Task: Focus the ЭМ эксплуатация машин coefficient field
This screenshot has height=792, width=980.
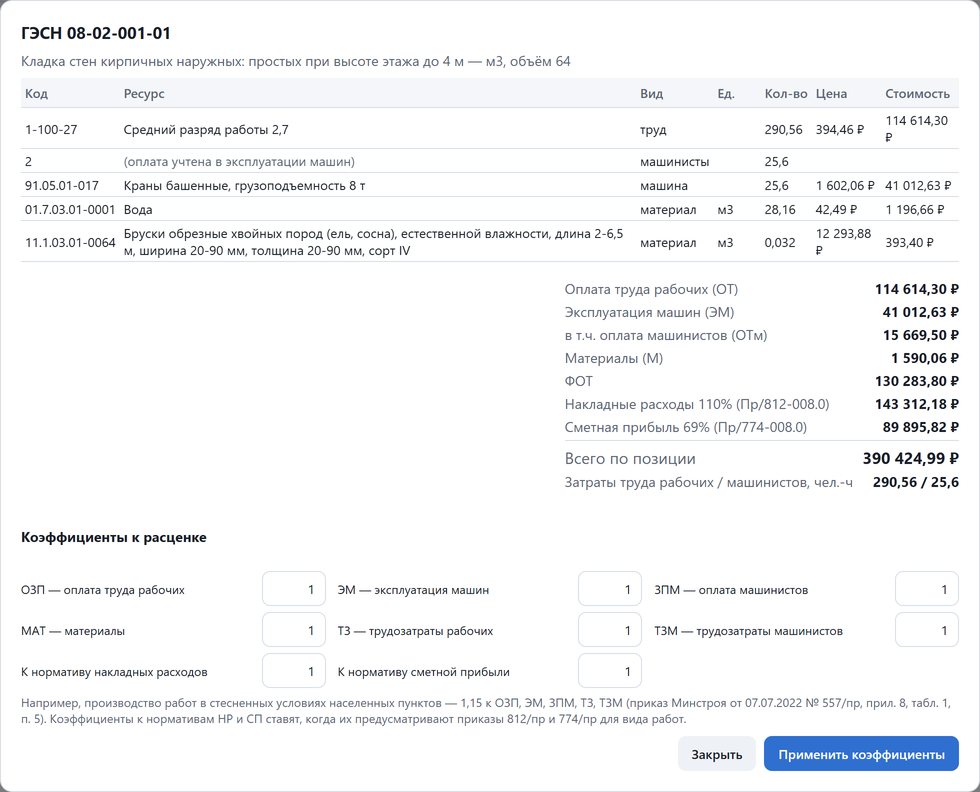Action: (610, 589)
